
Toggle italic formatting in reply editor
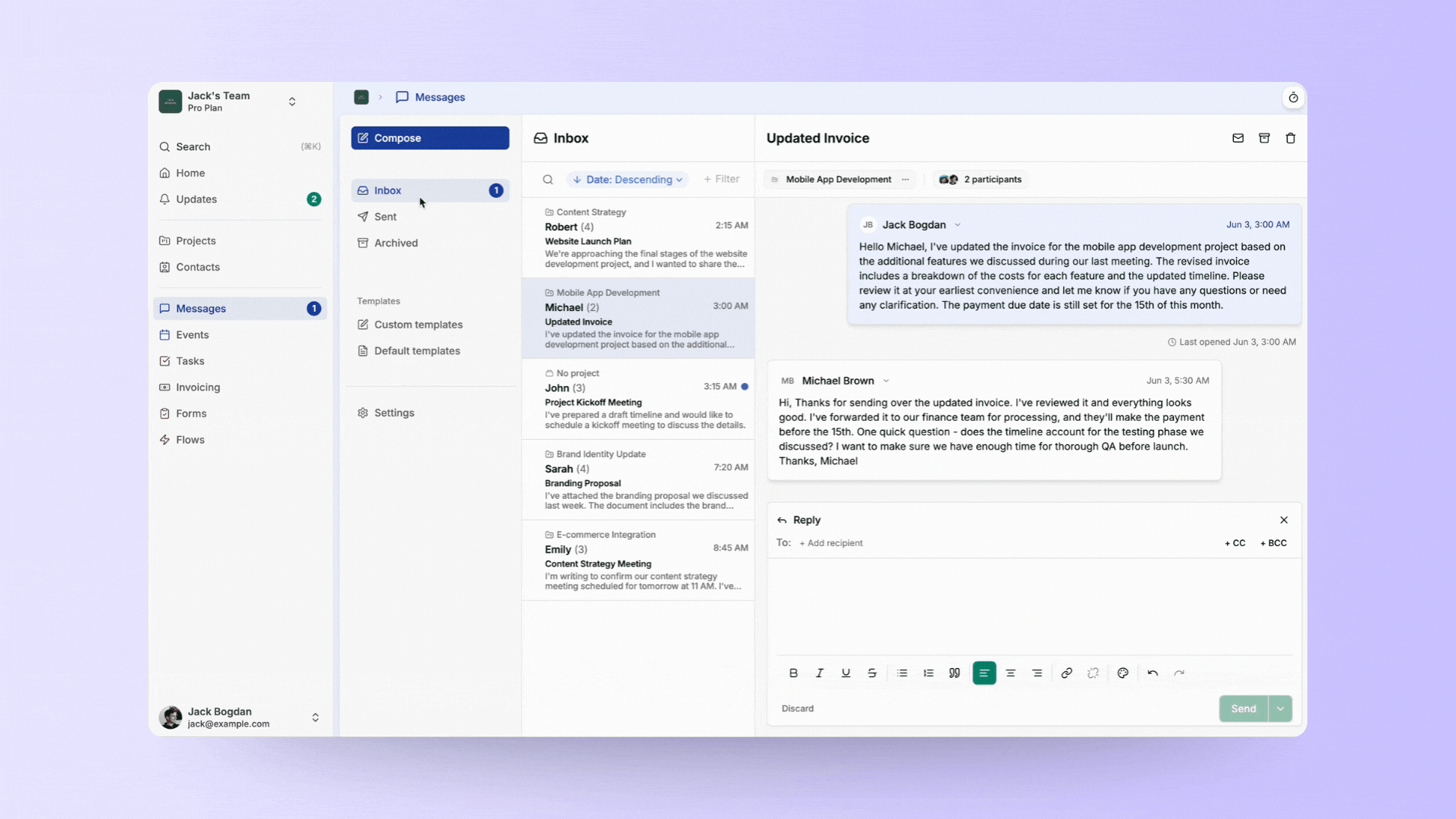click(820, 673)
